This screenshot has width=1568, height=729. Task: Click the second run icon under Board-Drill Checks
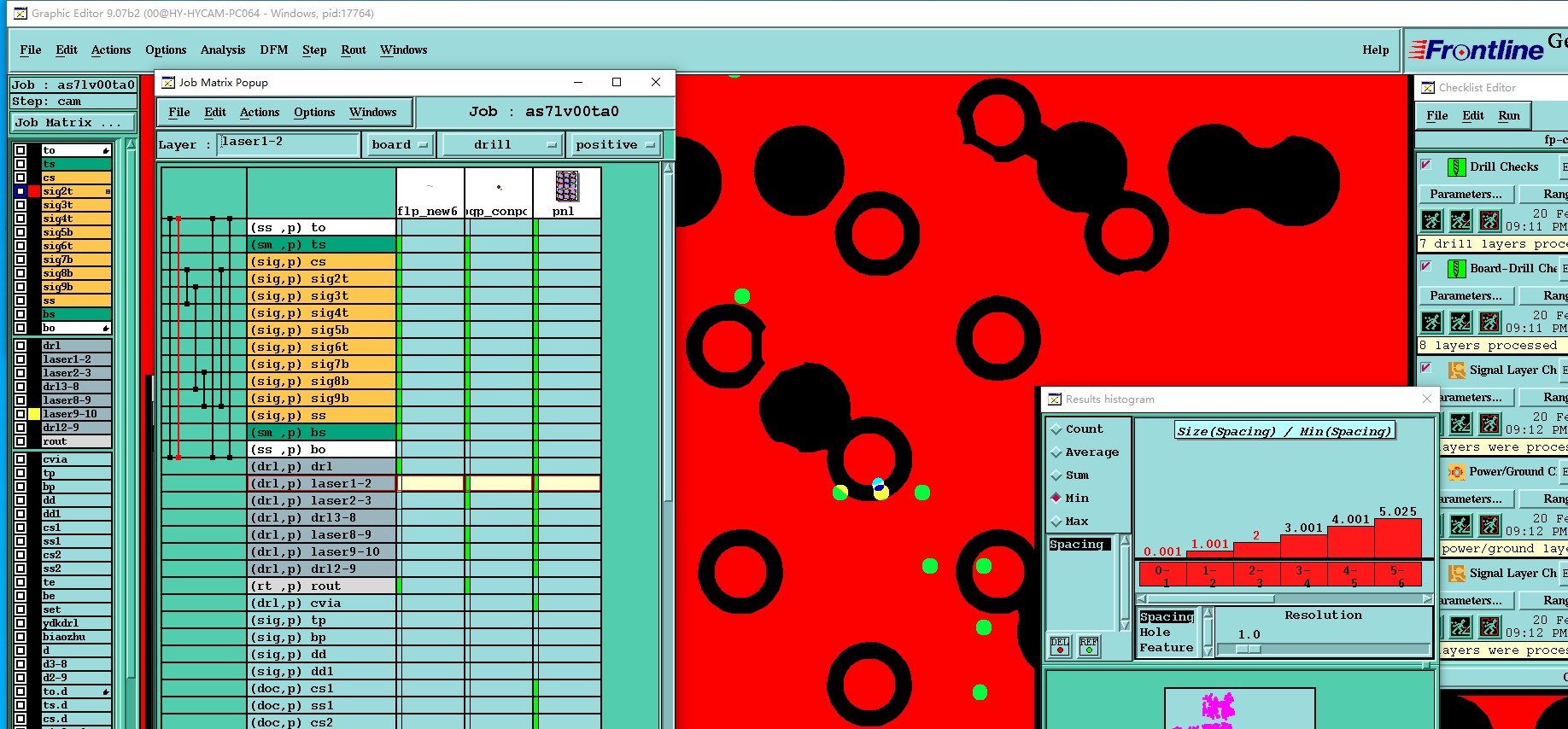[x=1460, y=322]
